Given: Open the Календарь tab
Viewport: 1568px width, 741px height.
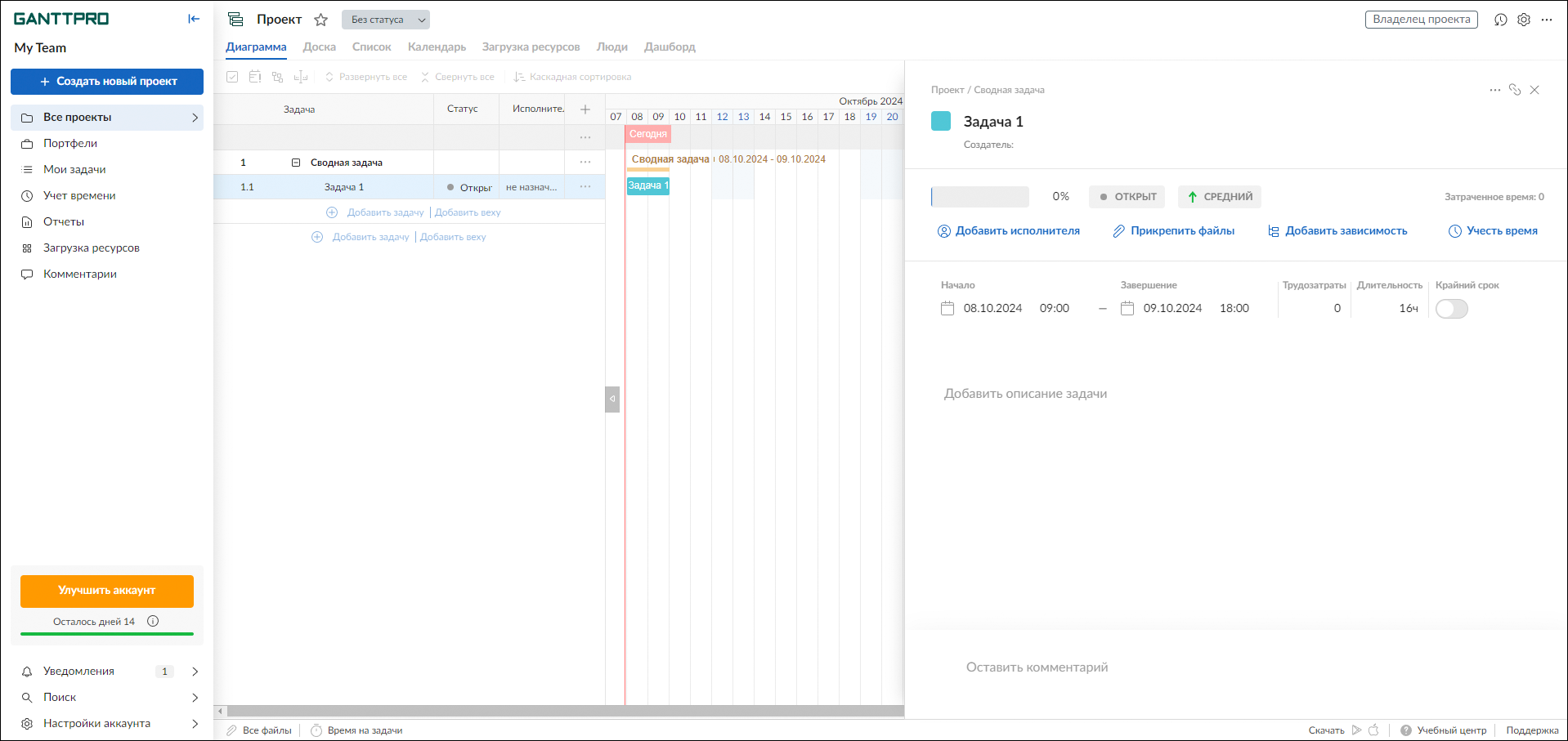Looking at the screenshot, I should click(x=437, y=47).
